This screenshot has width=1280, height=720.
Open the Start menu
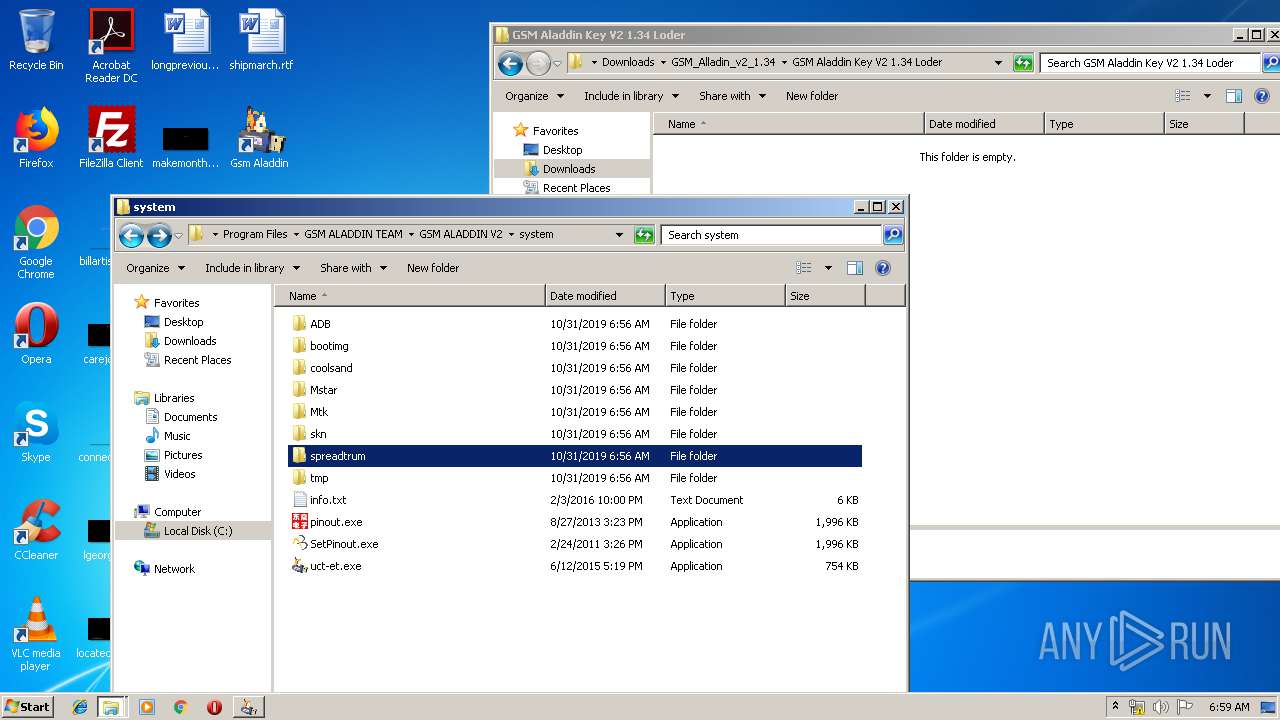coord(27,707)
